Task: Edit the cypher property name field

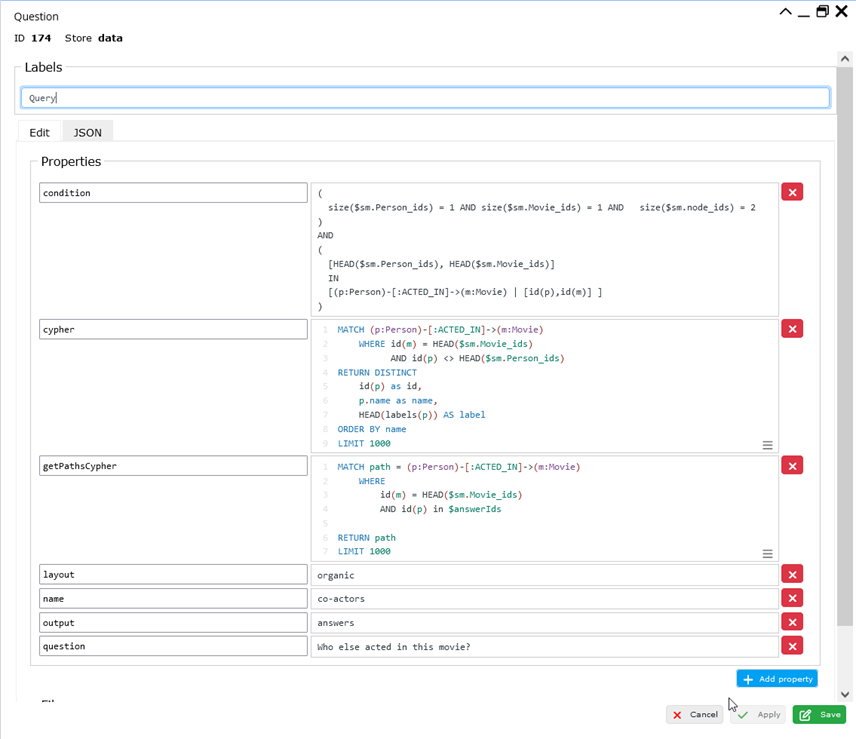Action: 173,329
